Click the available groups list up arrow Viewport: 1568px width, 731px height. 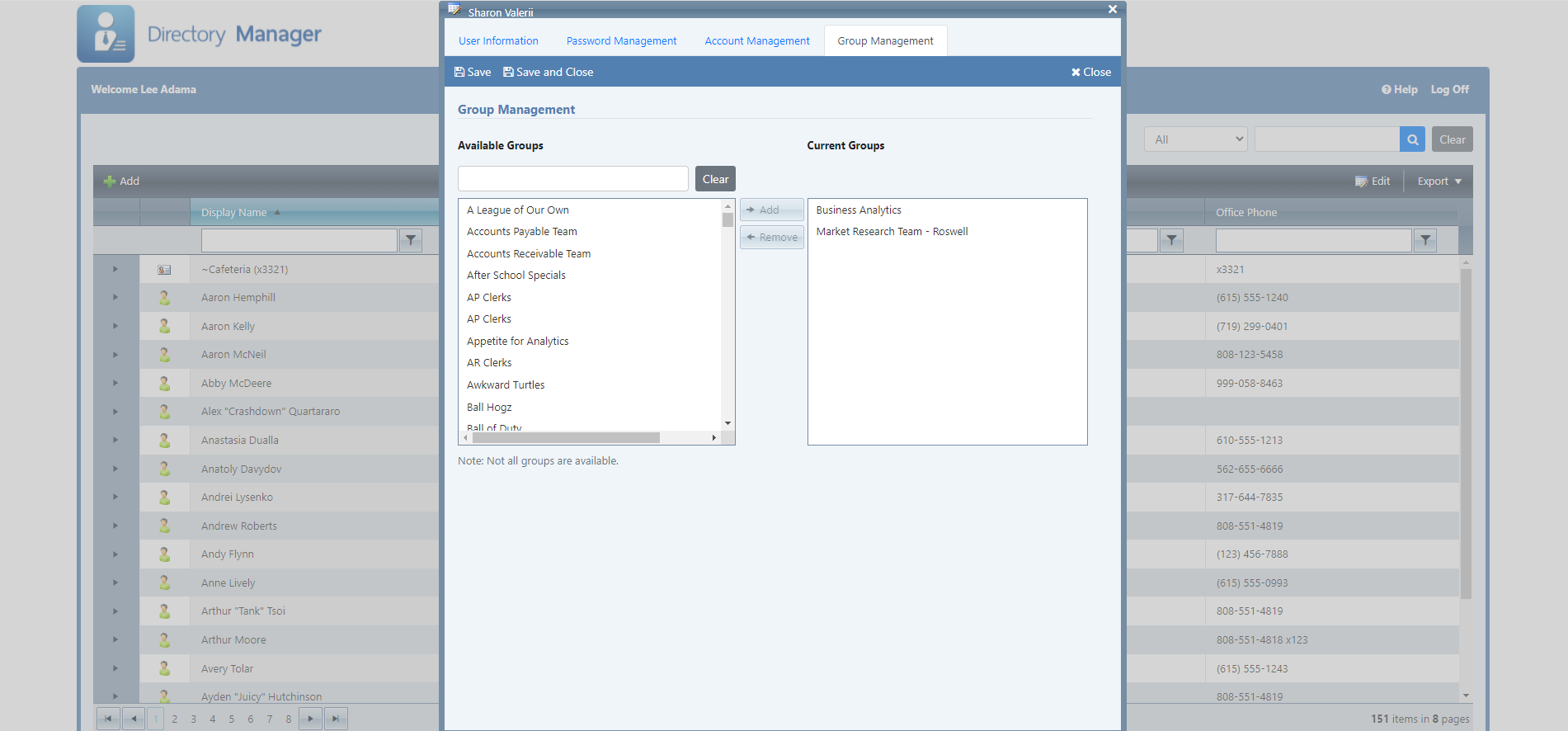[x=727, y=206]
